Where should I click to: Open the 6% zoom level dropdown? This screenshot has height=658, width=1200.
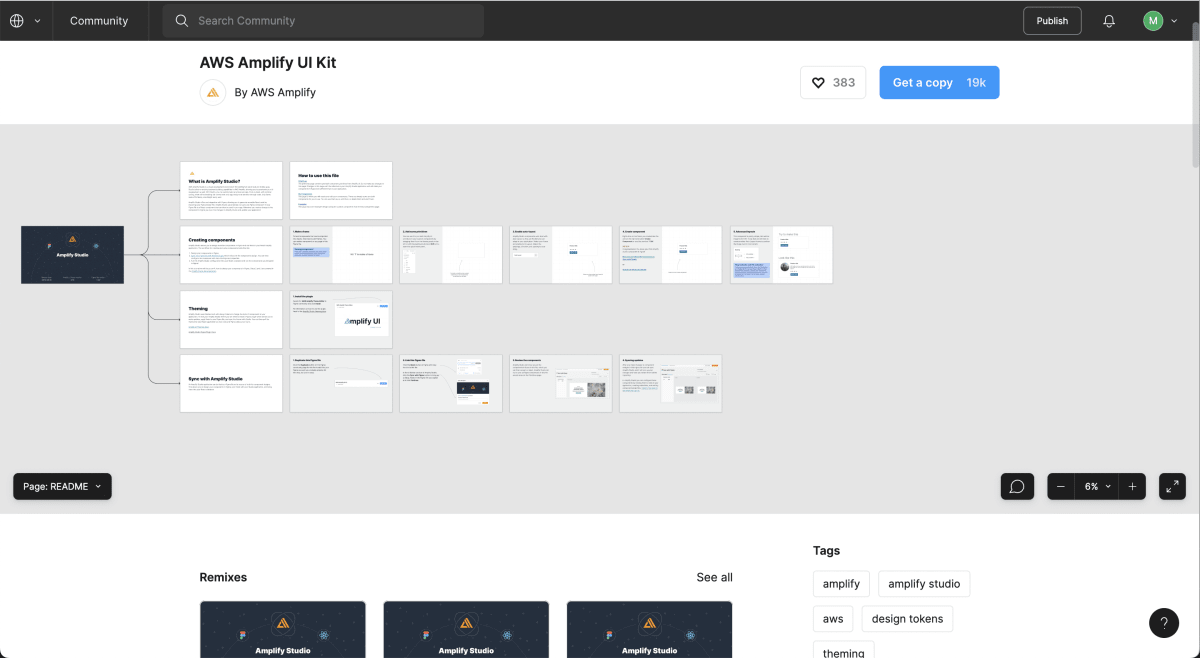coord(1097,487)
